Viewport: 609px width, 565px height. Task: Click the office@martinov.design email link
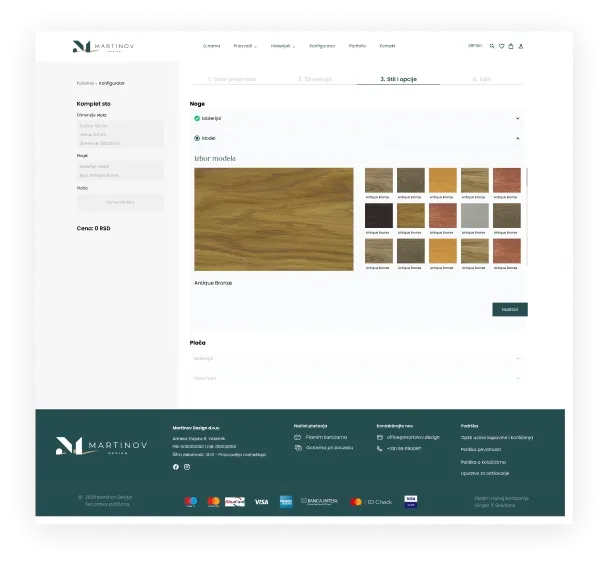(413, 437)
